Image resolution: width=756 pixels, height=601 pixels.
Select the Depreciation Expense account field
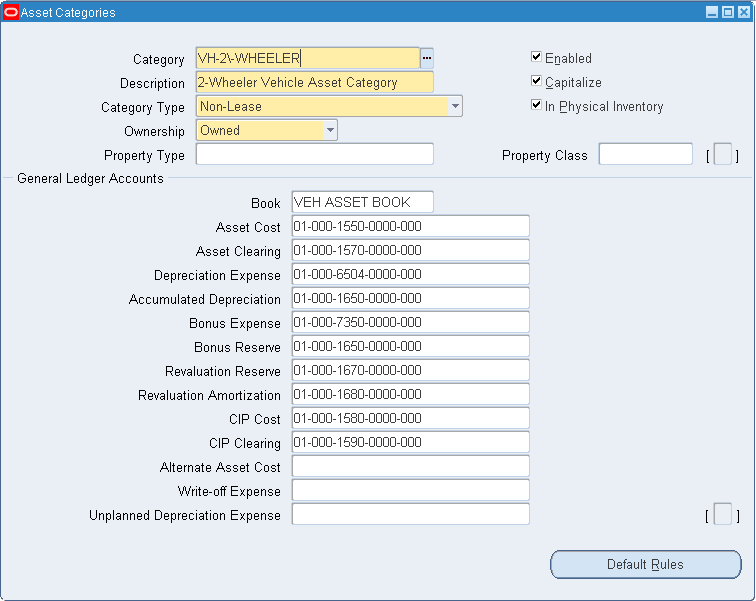tap(410, 275)
